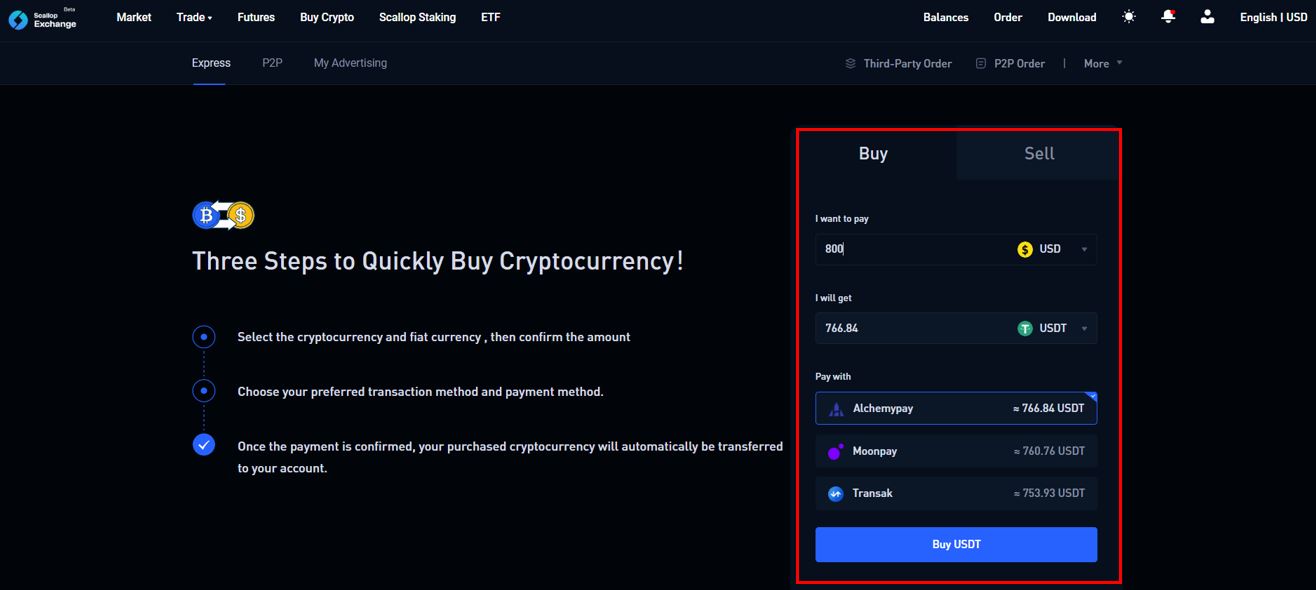Click the USD dollar coin icon
This screenshot has height=590, width=1316.
point(1025,249)
